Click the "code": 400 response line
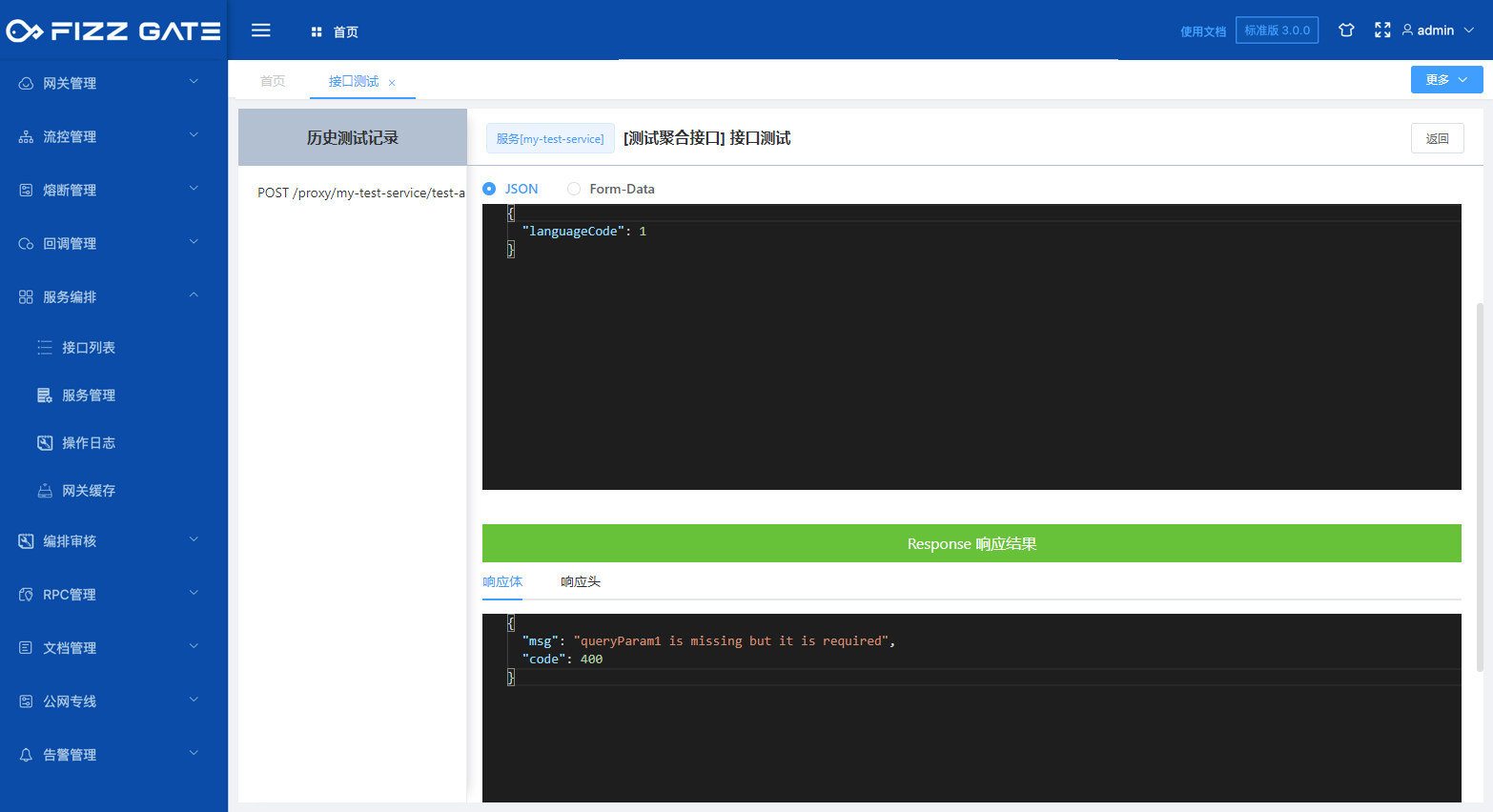 562,659
